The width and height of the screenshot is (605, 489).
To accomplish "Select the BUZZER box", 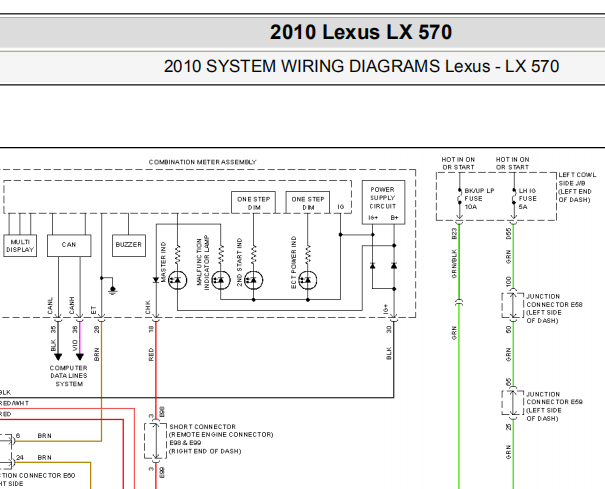I will pyautogui.click(x=128, y=245).
